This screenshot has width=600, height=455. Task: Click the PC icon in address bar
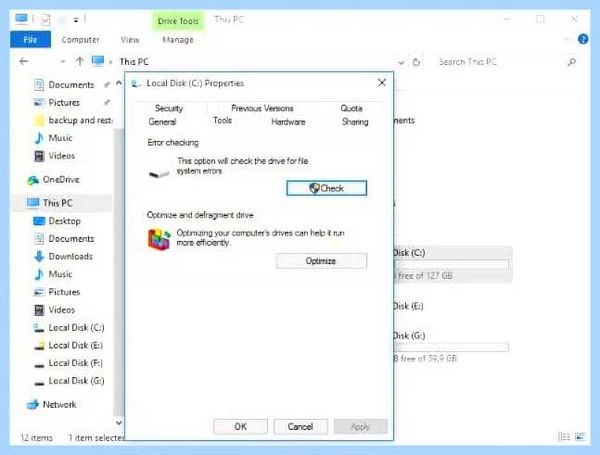(x=98, y=61)
